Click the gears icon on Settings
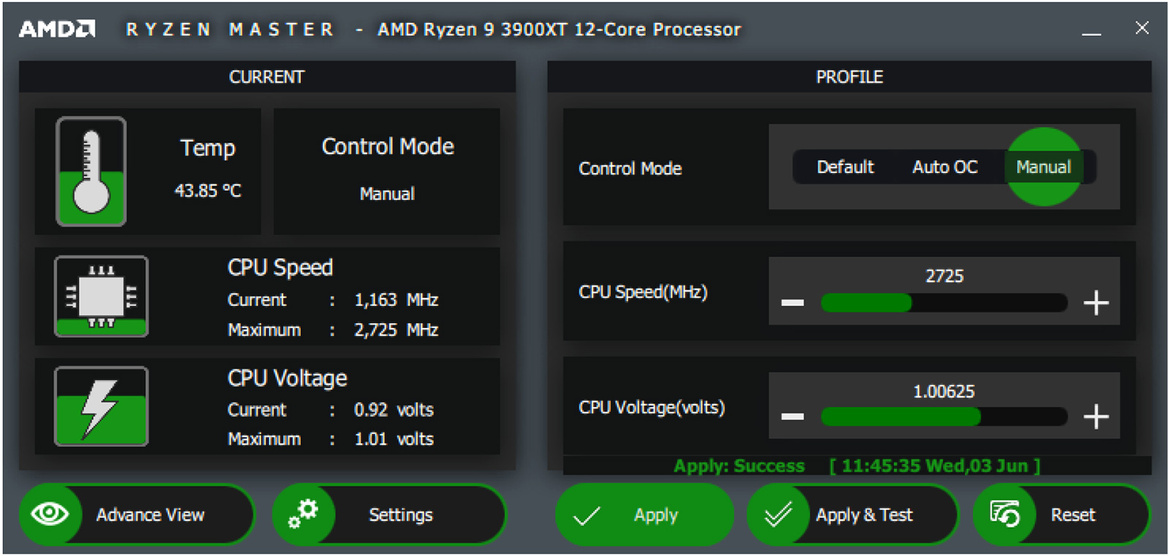The height and width of the screenshot is (556, 1169). pos(303,514)
